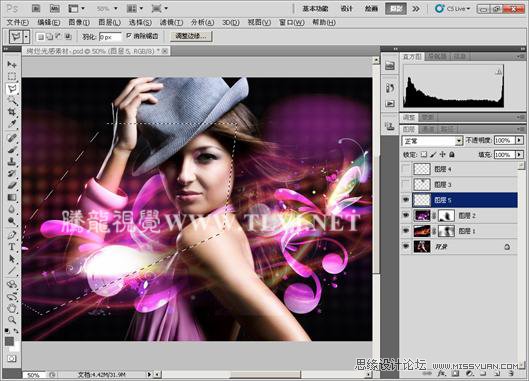Swap foreground and background colors
The height and width of the screenshot is (381, 529).
[16, 331]
